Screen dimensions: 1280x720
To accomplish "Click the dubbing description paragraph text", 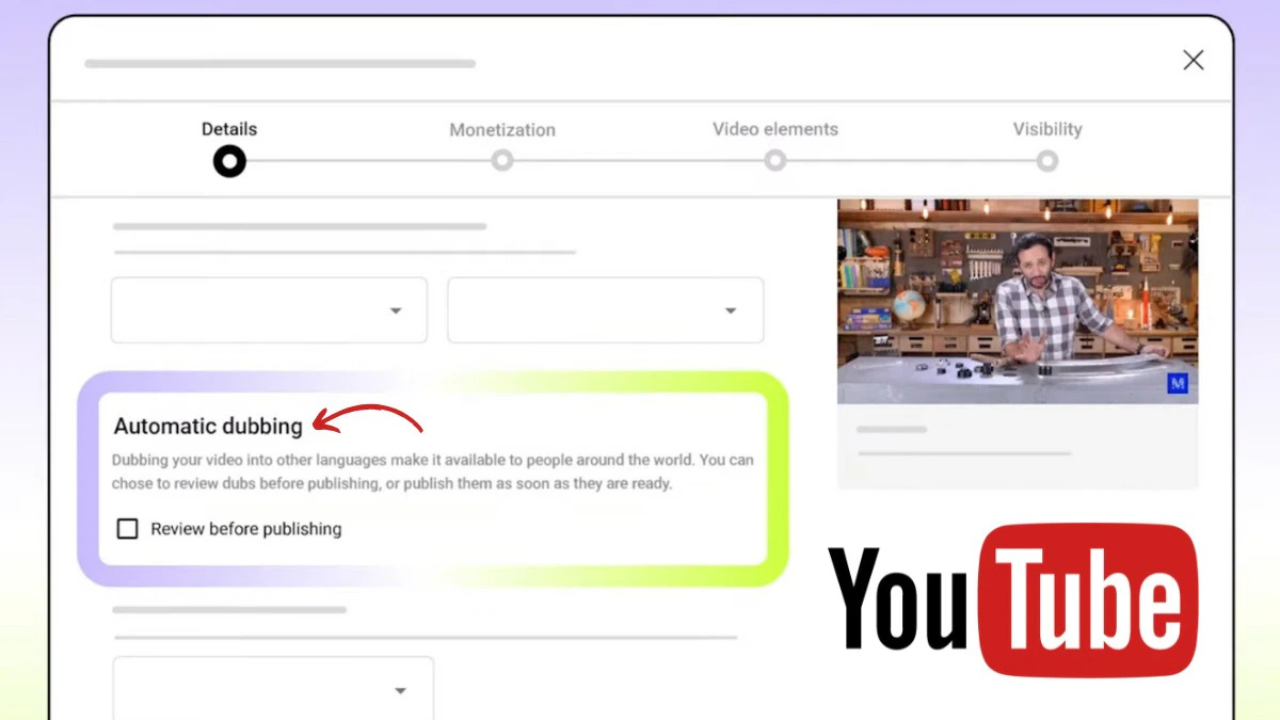I will coord(432,472).
